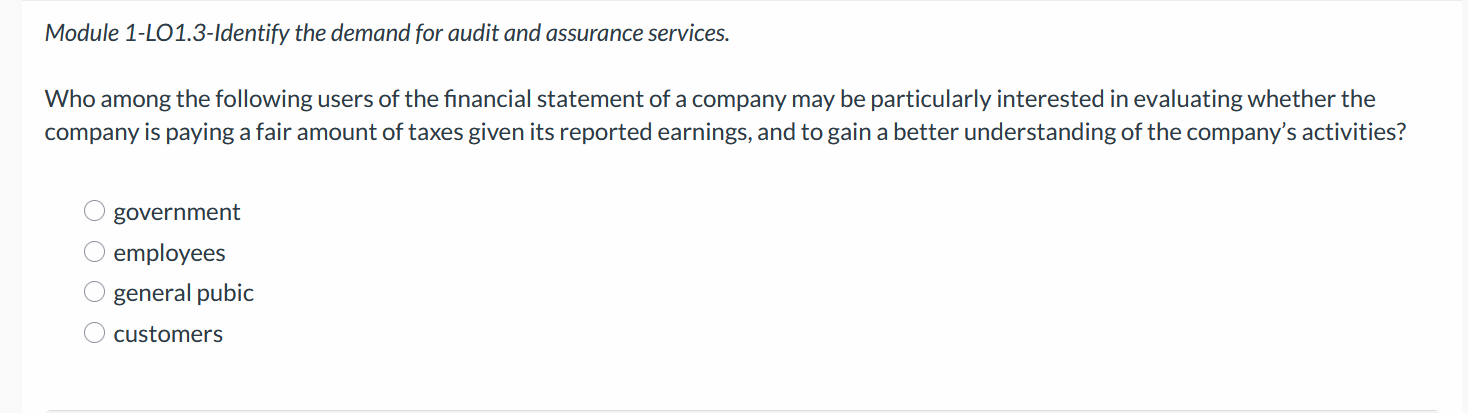Click the Module 1-LO1.3 heading line
Screen dimensions: 1468x413
pos(387,33)
